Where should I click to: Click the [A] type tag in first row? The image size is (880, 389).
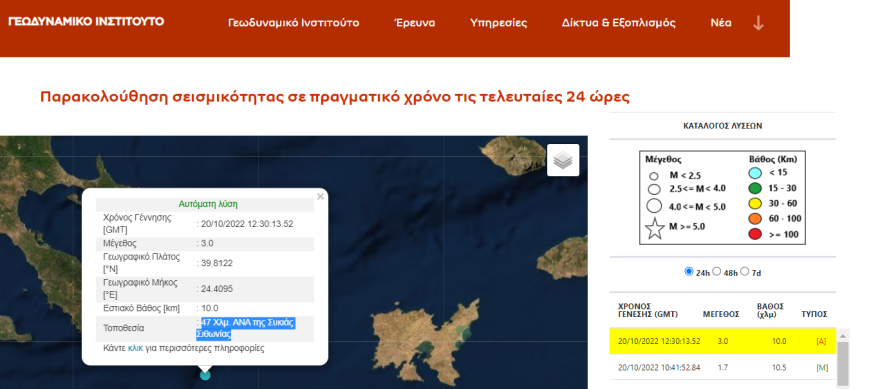click(x=821, y=341)
